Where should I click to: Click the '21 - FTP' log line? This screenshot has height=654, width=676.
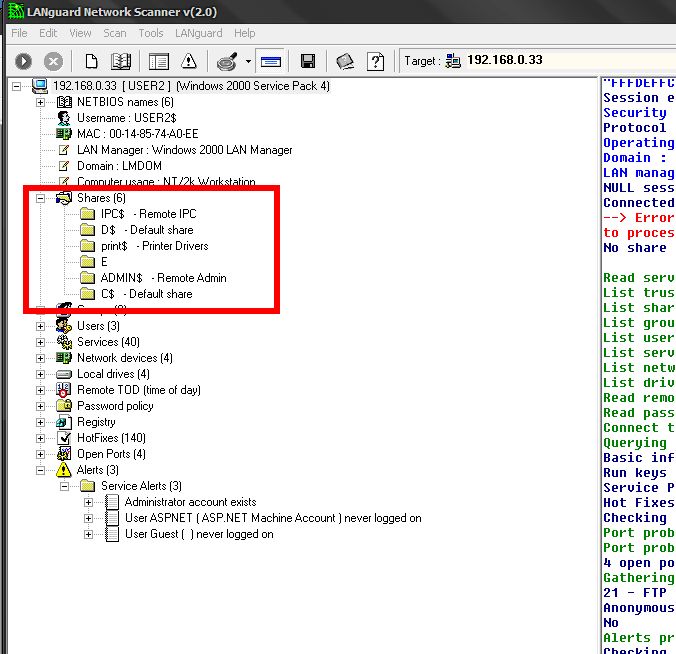click(x=635, y=593)
